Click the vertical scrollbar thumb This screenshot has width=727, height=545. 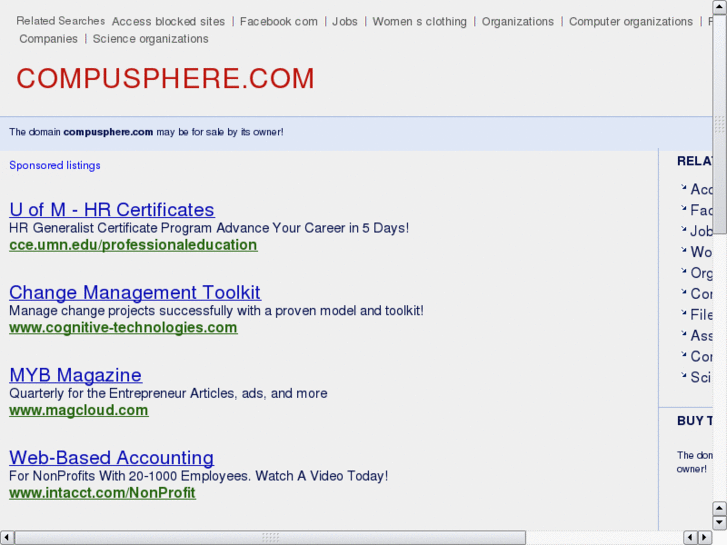(719, 124)
